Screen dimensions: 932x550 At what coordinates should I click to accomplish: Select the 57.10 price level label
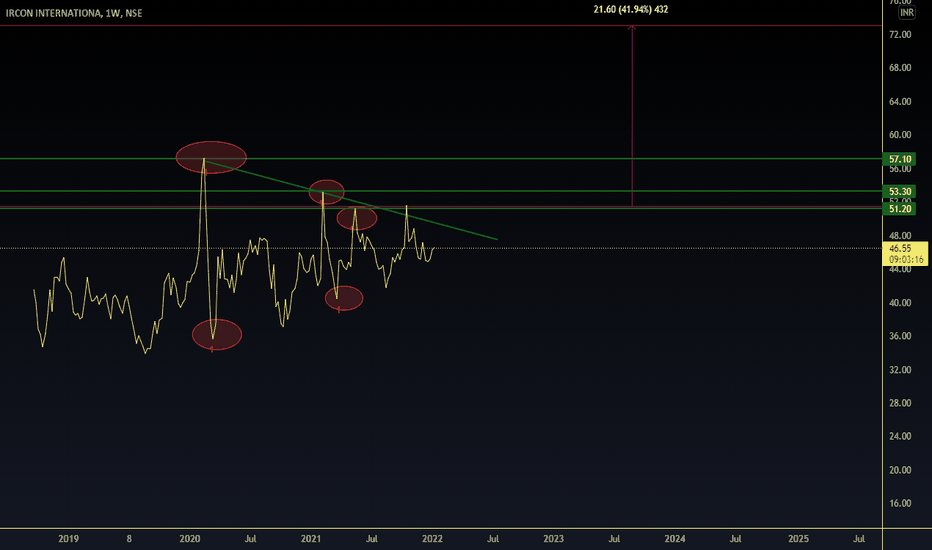pyautogui.click(x=900, y=159)
